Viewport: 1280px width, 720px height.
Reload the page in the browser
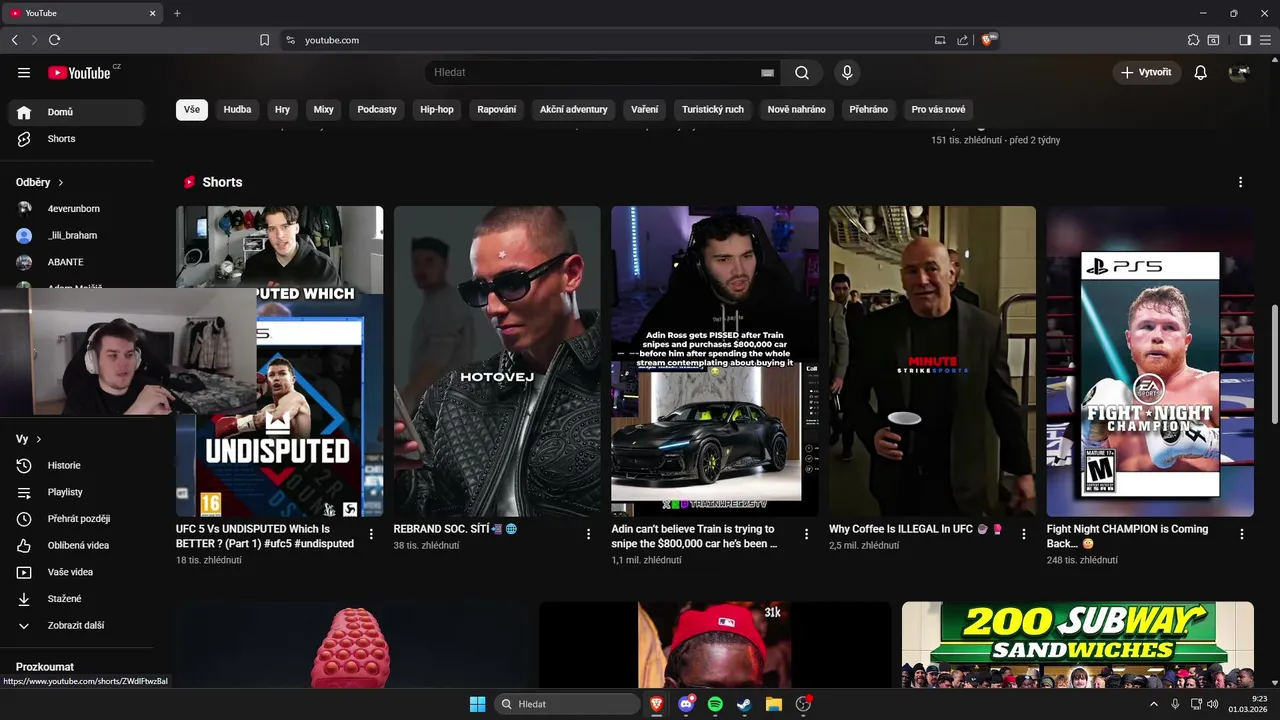[x=54, y=40]
